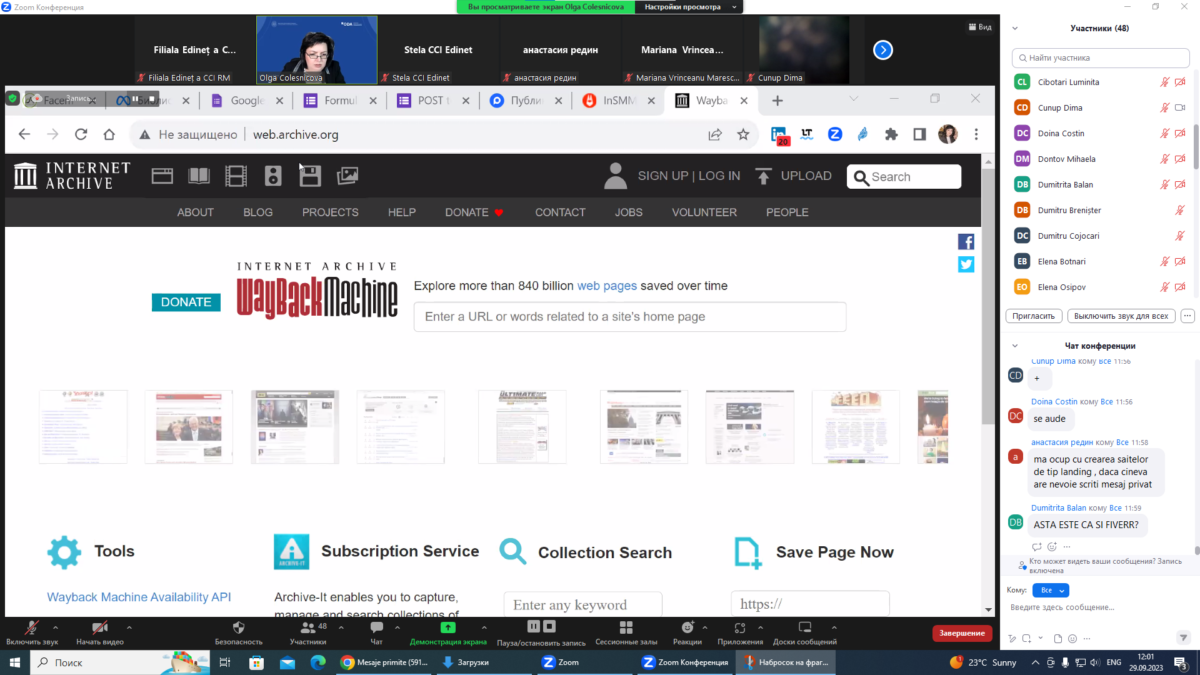Stop the Zoom recording
1200x675 pixels.
[x=549, y=627]
